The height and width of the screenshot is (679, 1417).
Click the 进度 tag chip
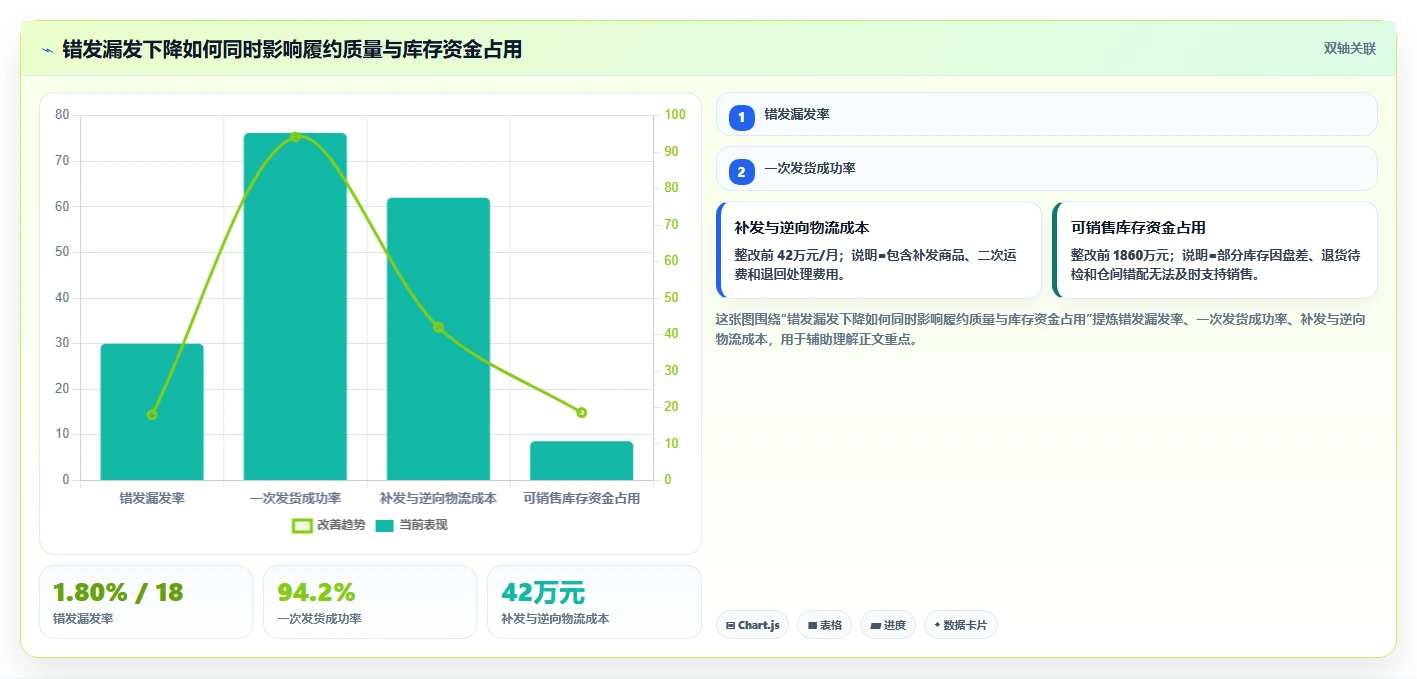tap(888, 625)
